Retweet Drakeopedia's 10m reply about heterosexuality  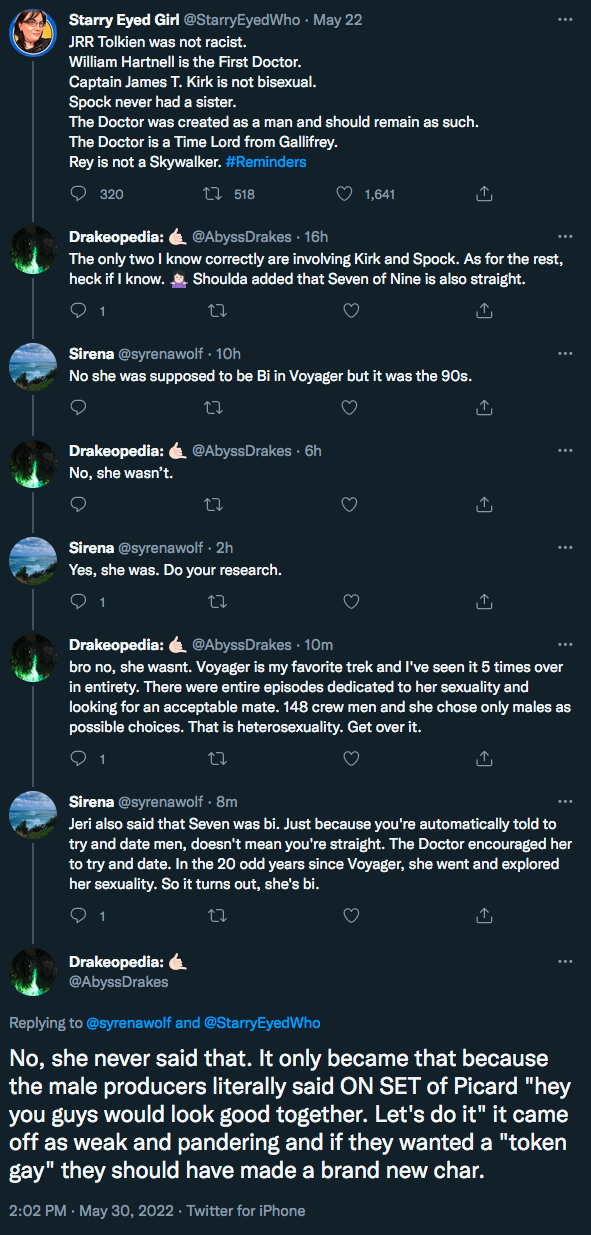click(x=212, y=759)
